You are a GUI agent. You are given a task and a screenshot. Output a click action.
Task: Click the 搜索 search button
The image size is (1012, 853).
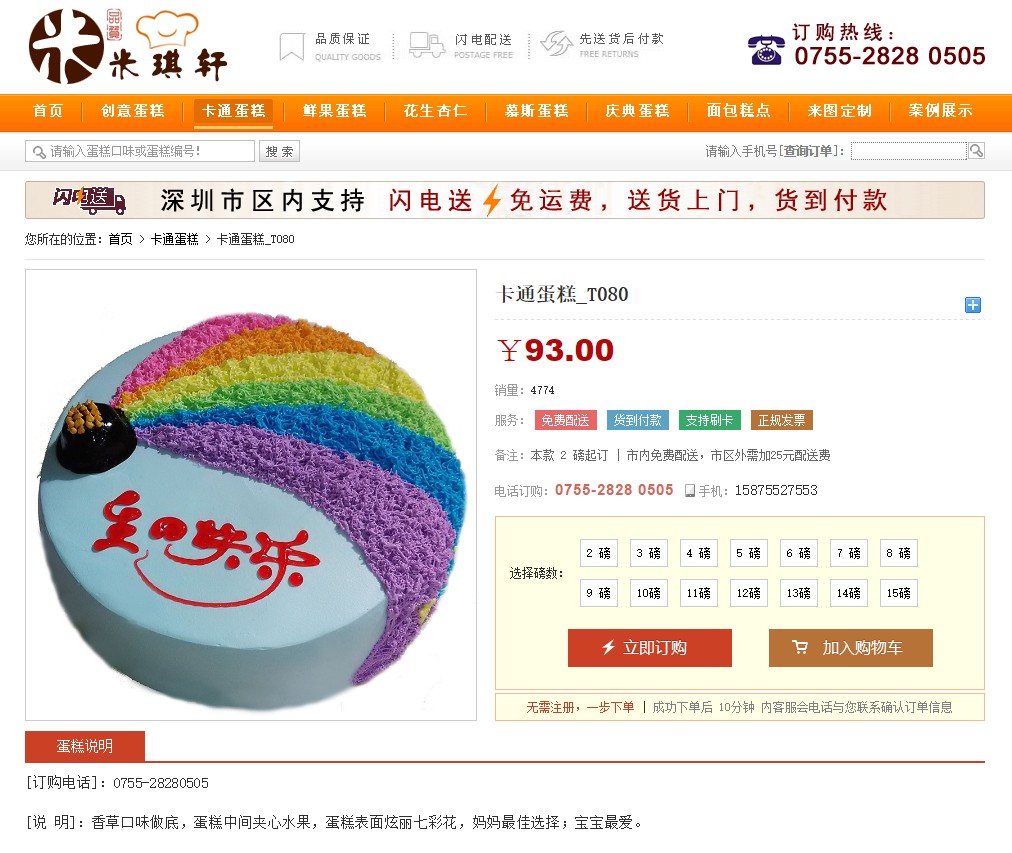pyautogui.click(x=279, y=151)
